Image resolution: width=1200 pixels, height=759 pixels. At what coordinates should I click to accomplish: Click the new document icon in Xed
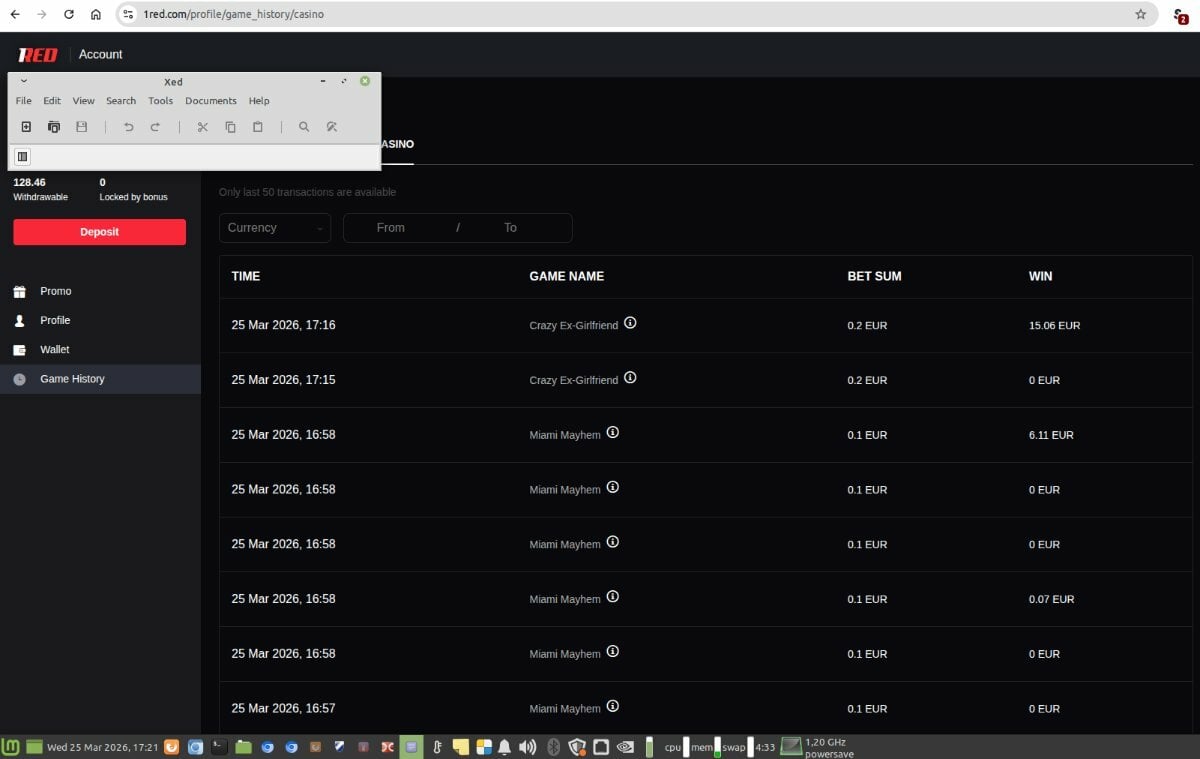pyautogui.click(x=26, y=127)
